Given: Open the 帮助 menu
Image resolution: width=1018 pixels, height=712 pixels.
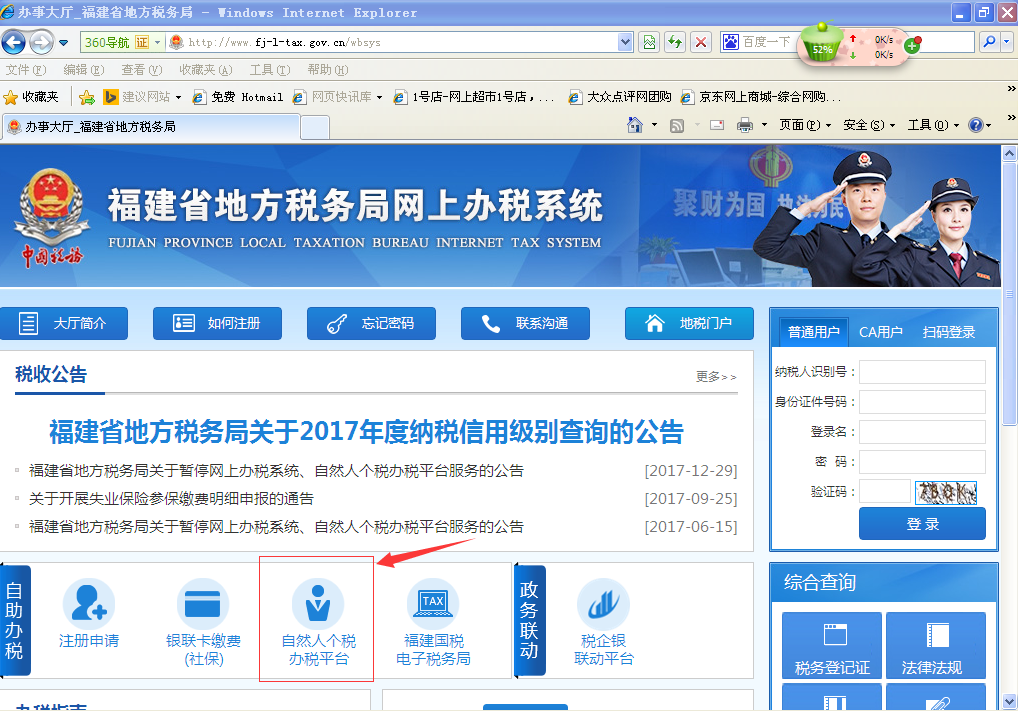Looking at the screenshot, I should pos(327,69).
